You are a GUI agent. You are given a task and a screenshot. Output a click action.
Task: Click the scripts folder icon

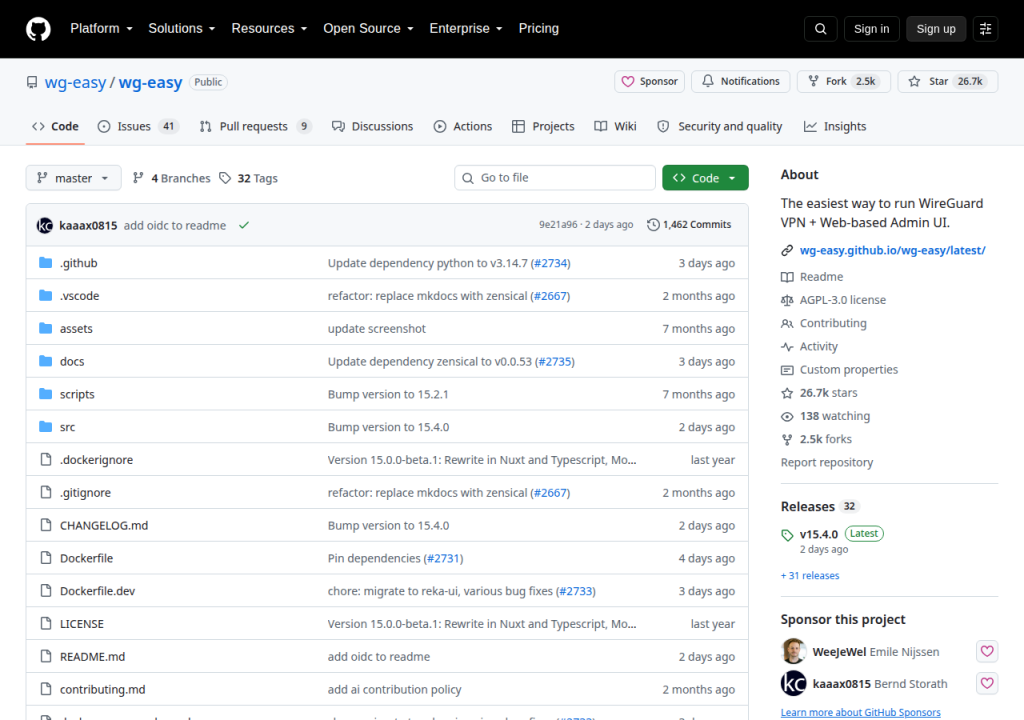(x=45, y=393)
